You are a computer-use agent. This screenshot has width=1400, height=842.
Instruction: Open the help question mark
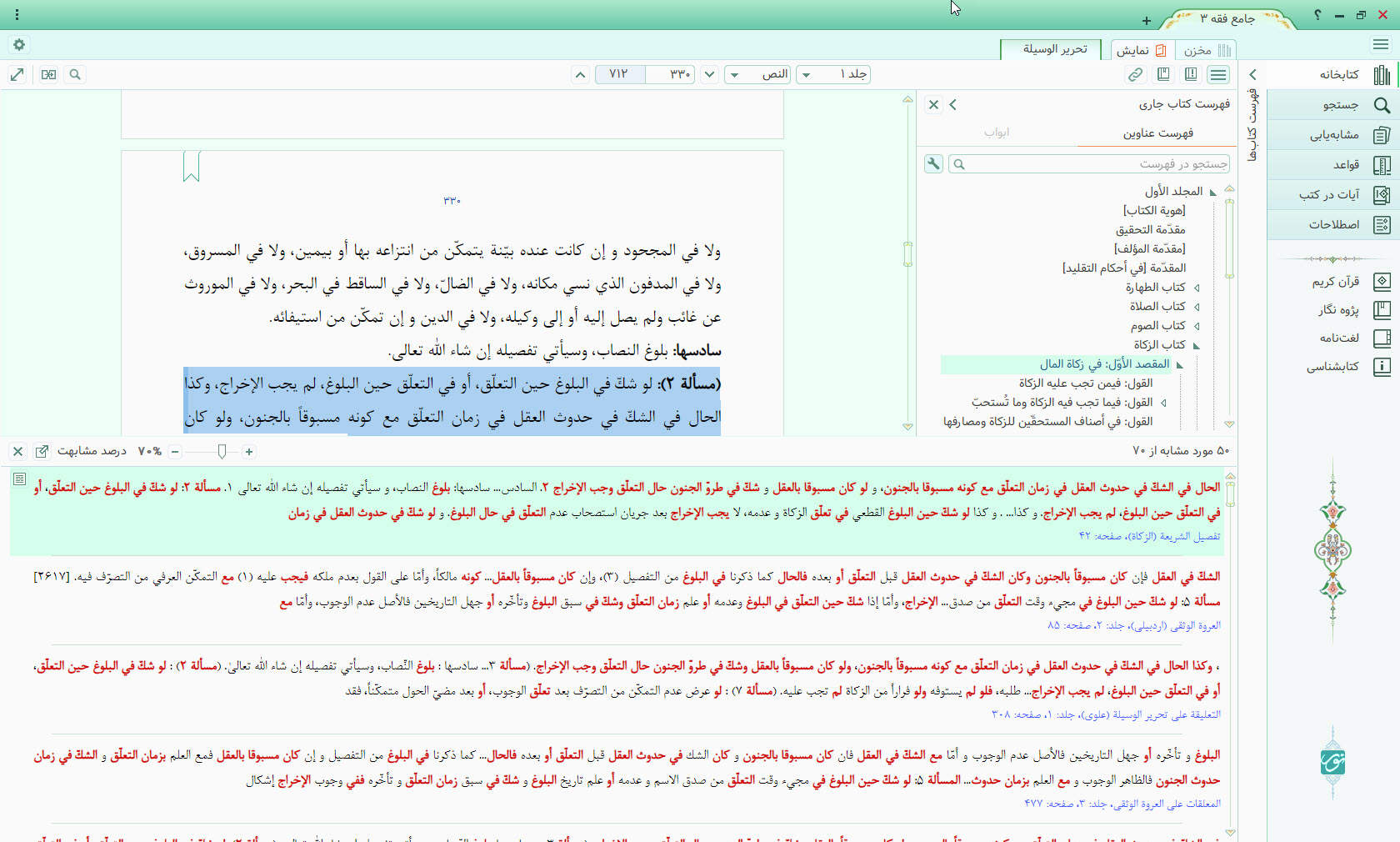(1317, 15)
